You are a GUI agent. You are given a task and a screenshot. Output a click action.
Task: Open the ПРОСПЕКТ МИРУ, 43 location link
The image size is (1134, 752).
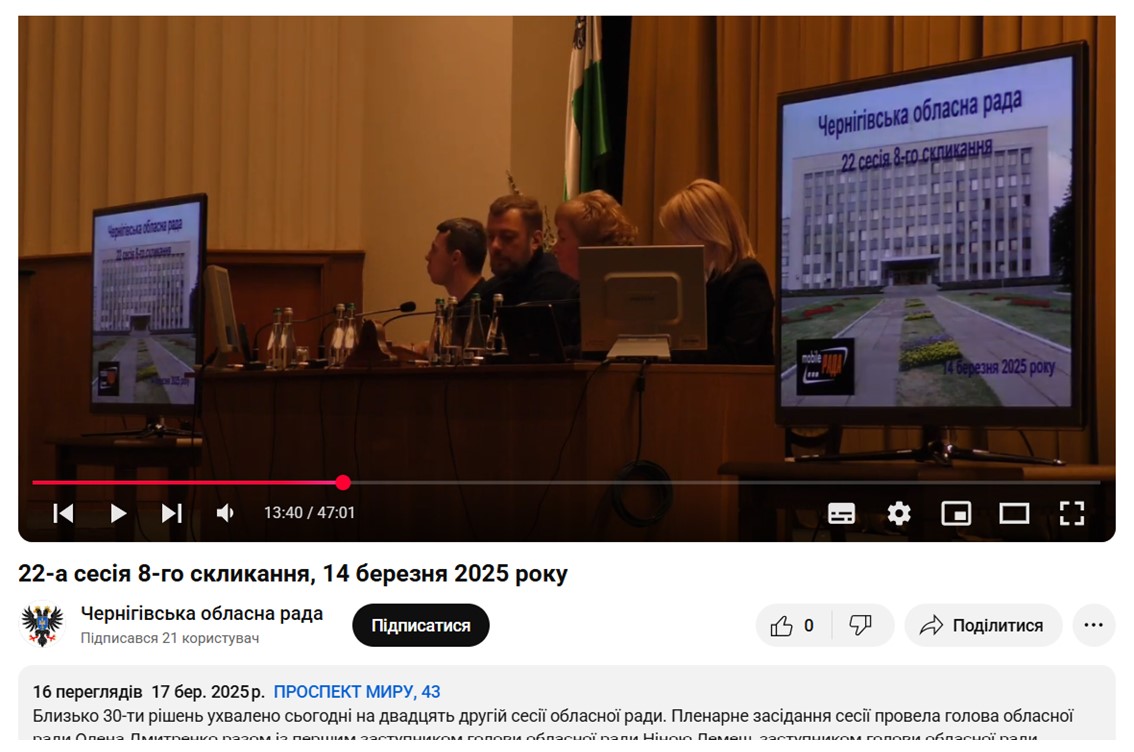tap(356, 692)
